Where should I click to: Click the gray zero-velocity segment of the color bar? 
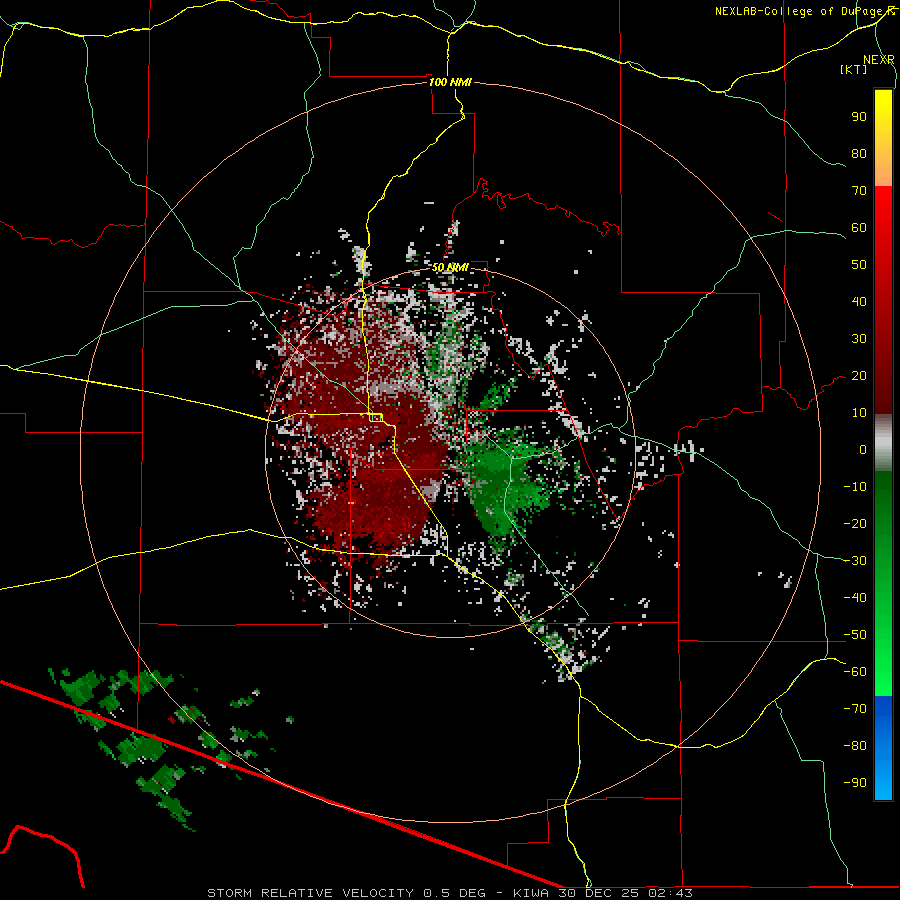[x=883, y=443]
